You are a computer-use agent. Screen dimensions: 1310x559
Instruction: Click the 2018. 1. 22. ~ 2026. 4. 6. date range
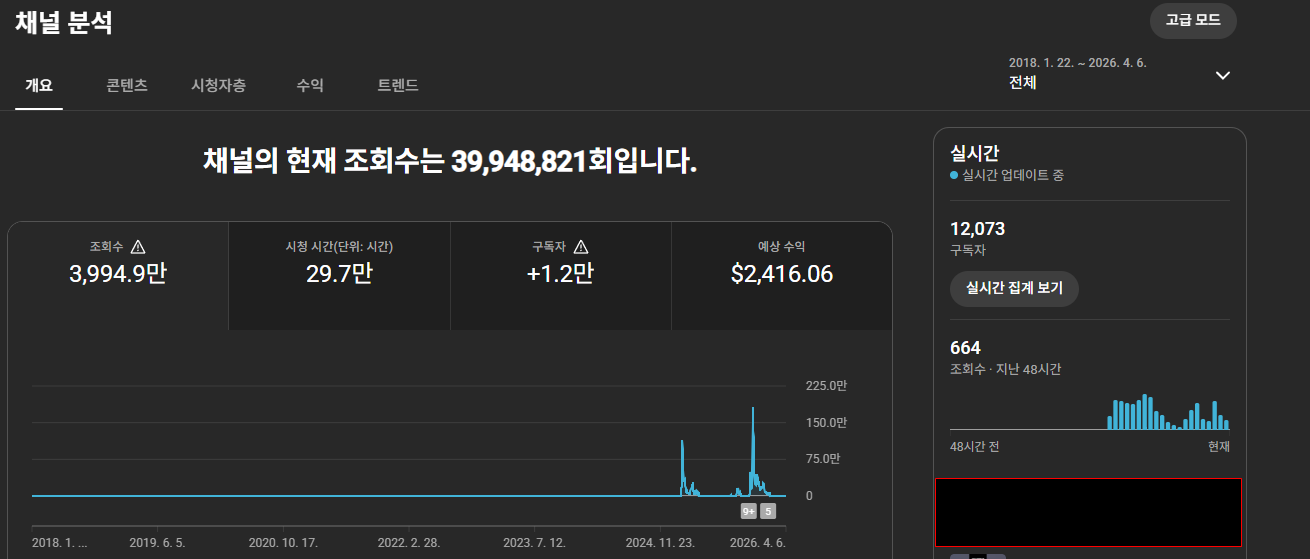(x=1077, y=63)
